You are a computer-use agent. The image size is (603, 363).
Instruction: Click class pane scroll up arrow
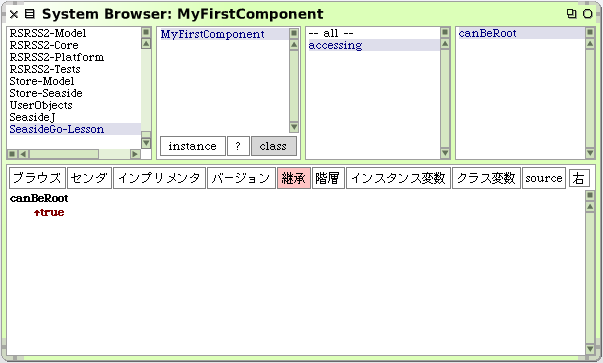294,45
